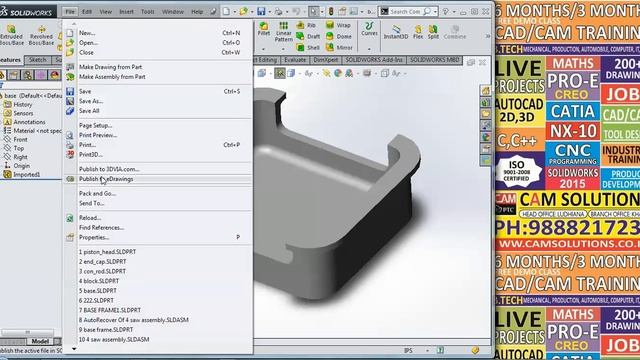Choose Close from the File menu
640x360 pixels.
point(158,53)
